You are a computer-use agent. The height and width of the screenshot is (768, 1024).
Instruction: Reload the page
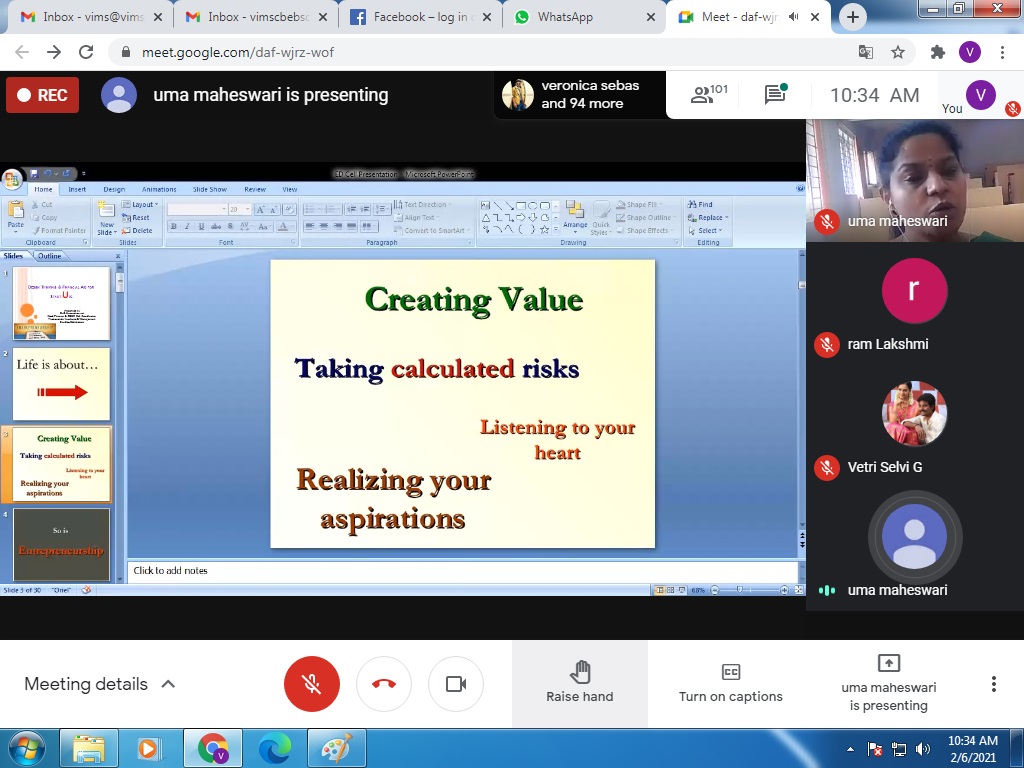[x=86, y=52]
